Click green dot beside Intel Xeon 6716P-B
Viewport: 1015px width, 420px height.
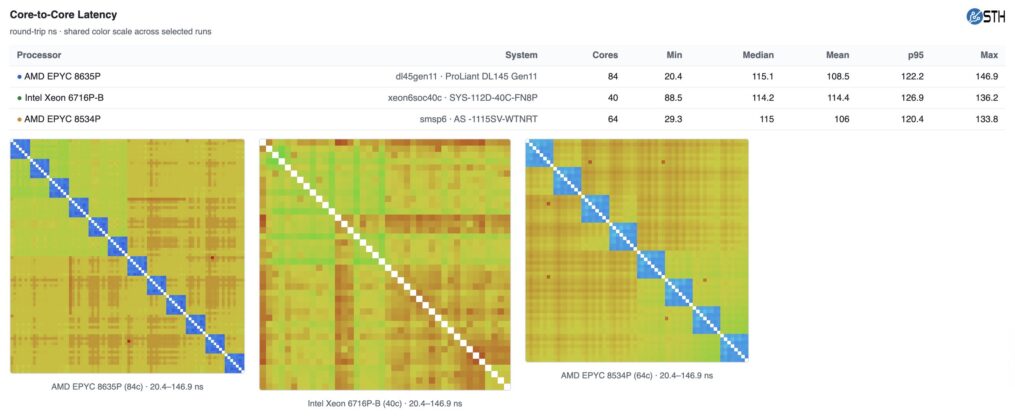coord(19,98)
